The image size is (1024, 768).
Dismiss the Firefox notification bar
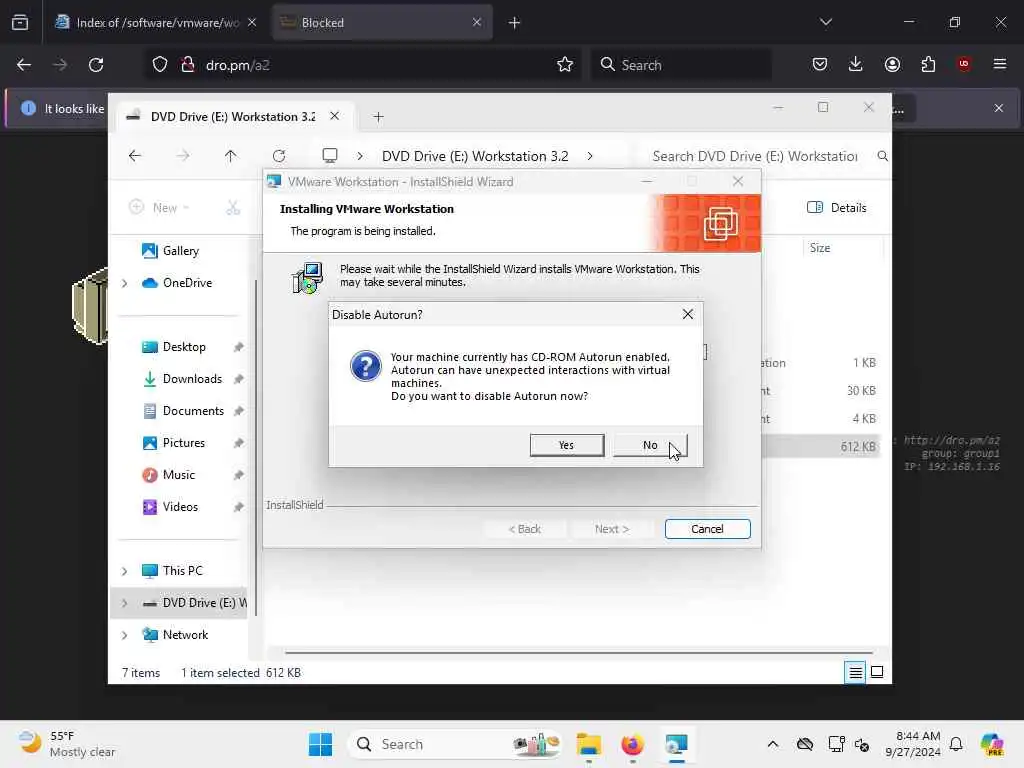click(x=999, y=108)
